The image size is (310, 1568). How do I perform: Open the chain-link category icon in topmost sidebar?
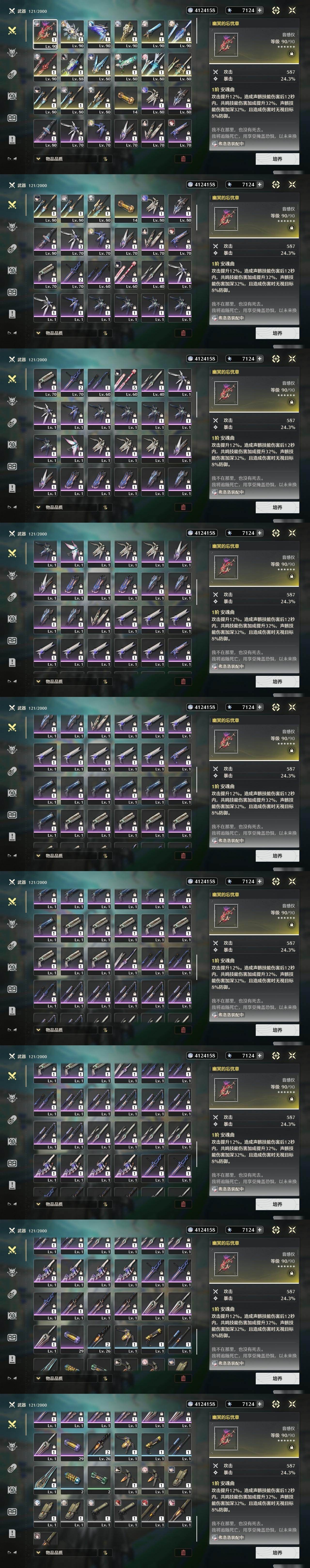coord(12,75)
